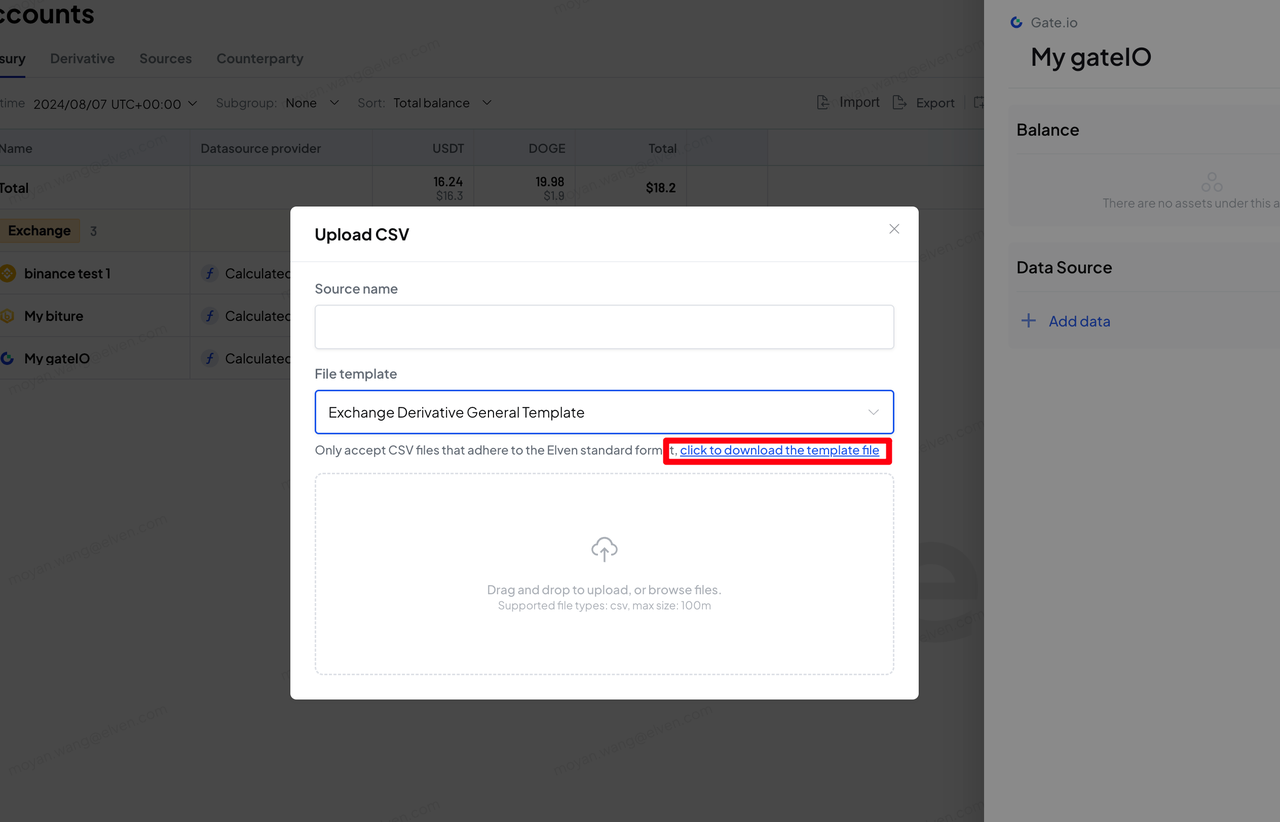Click the Import icon in the toolbar

pyautogui.click(x=823, y=102)
